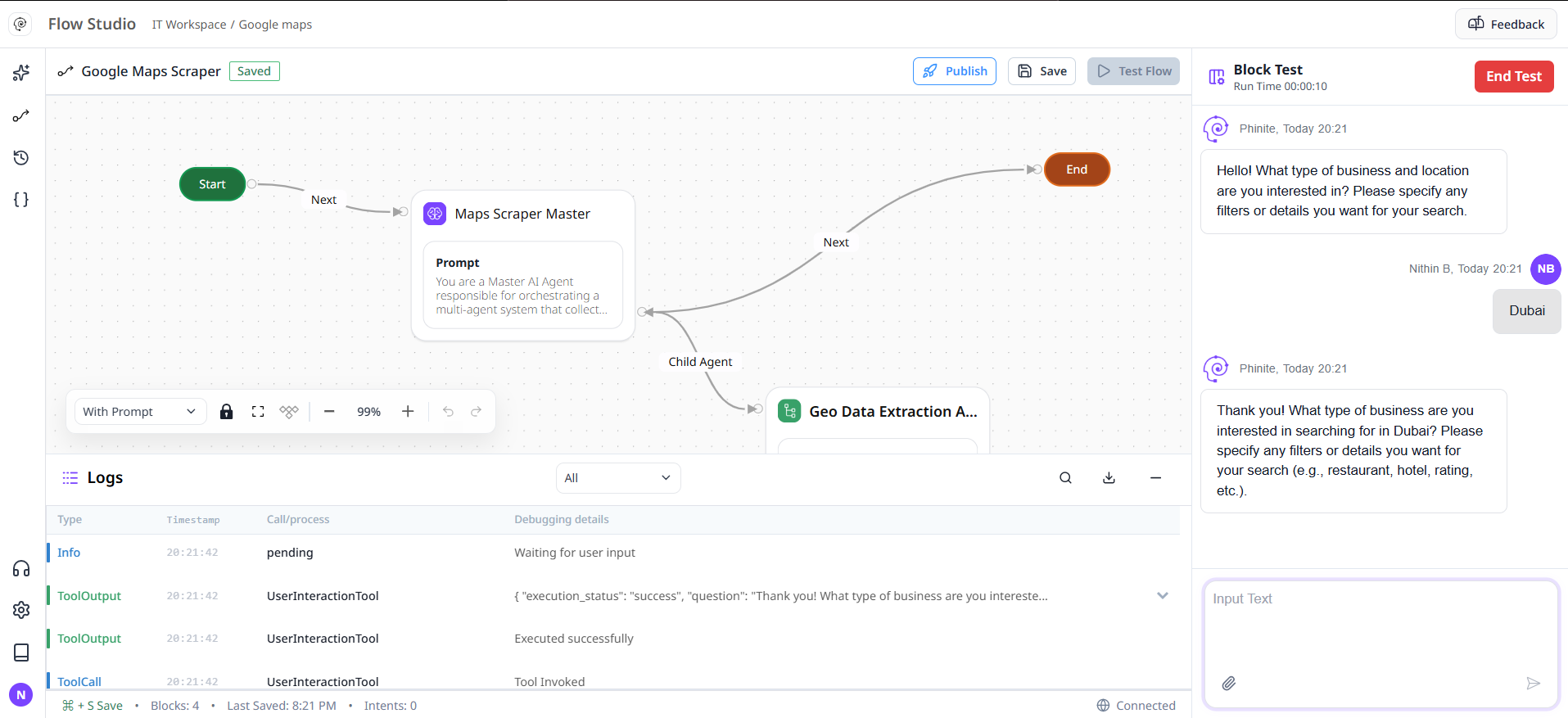Open the AI sparkle icon in sidebar
This screenshot has height=718, width=1568.
(21, 73)
